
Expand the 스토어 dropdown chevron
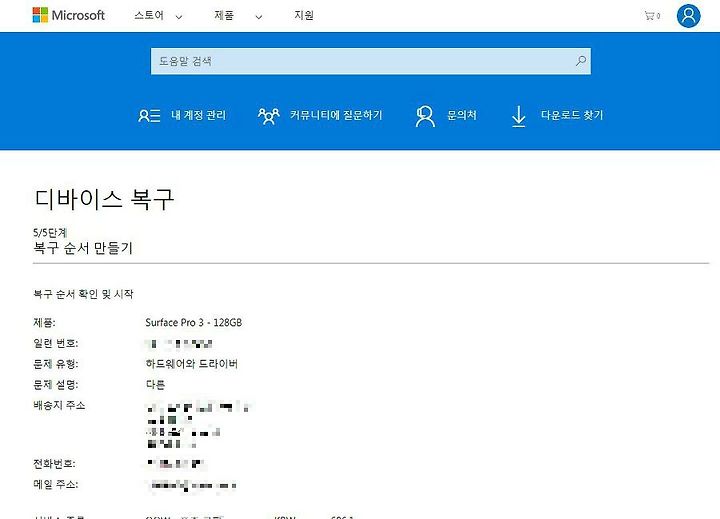[x=179, y=17]
